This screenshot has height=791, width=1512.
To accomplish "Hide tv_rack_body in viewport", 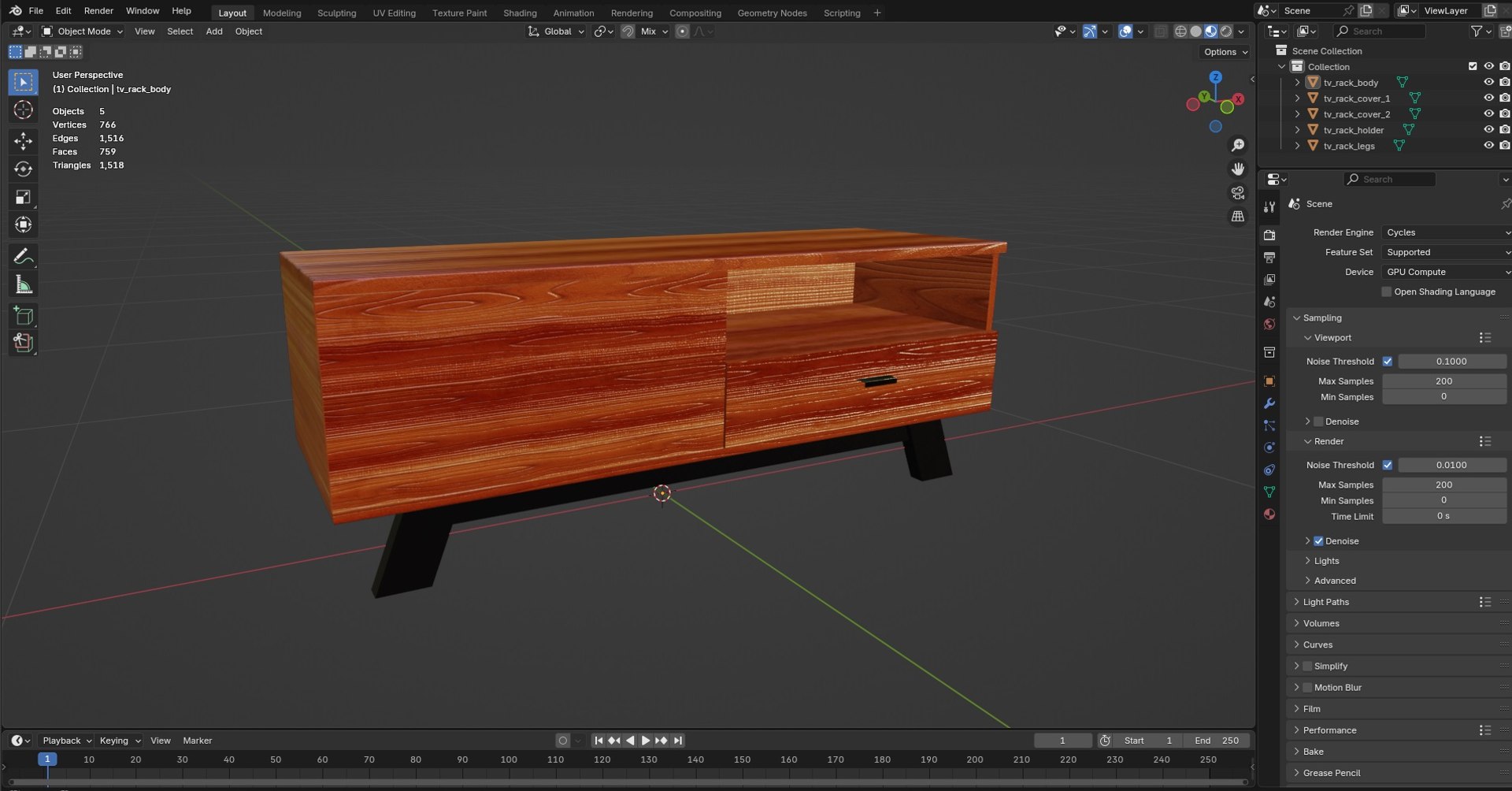I will click(x=1488, y=82).
